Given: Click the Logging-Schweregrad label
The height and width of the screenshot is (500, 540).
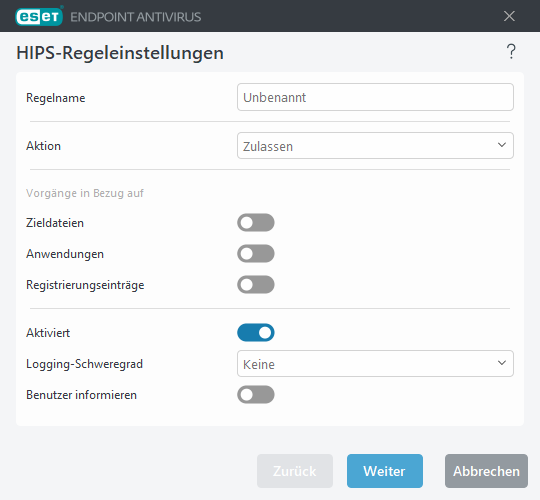Looking at the screenshot, I should (x=84, y=364).
